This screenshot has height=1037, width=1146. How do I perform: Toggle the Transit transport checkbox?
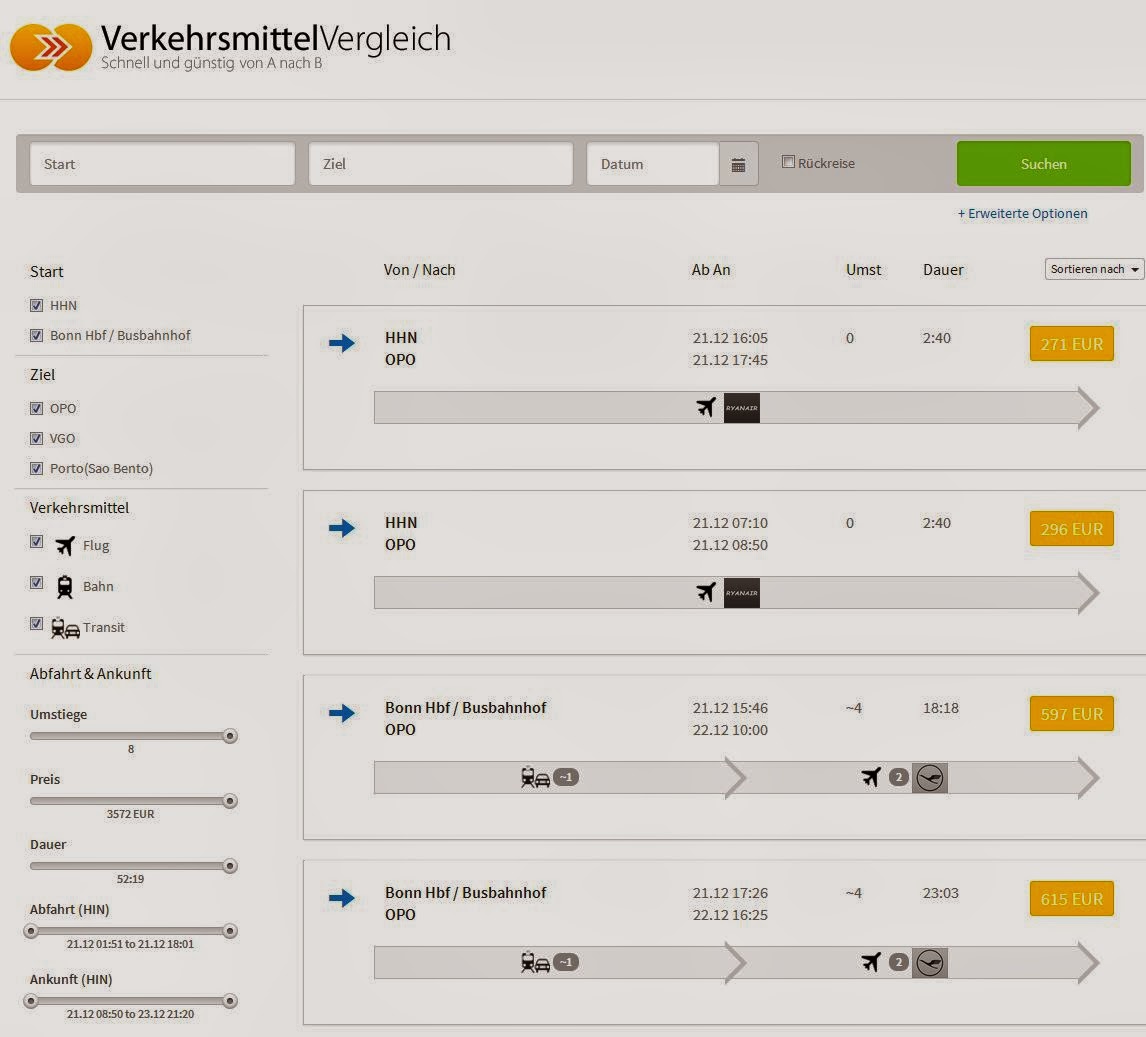point(37,623)
